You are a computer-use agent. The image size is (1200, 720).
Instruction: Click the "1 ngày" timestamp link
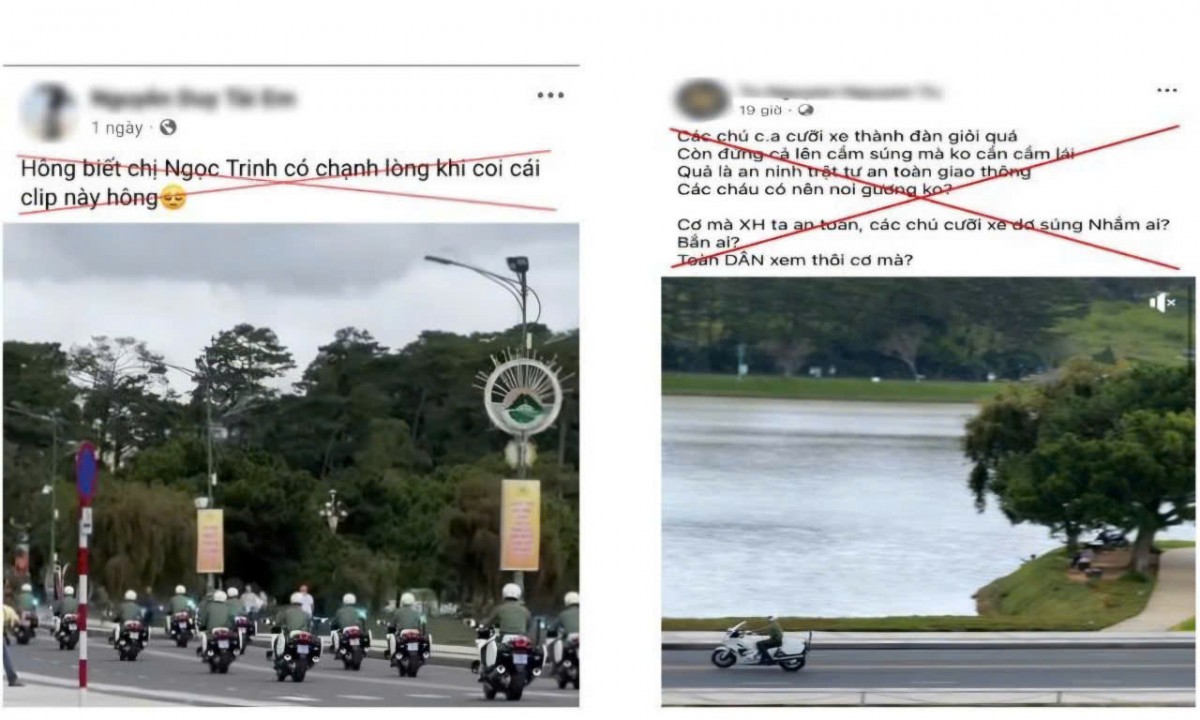coord(117,128)
